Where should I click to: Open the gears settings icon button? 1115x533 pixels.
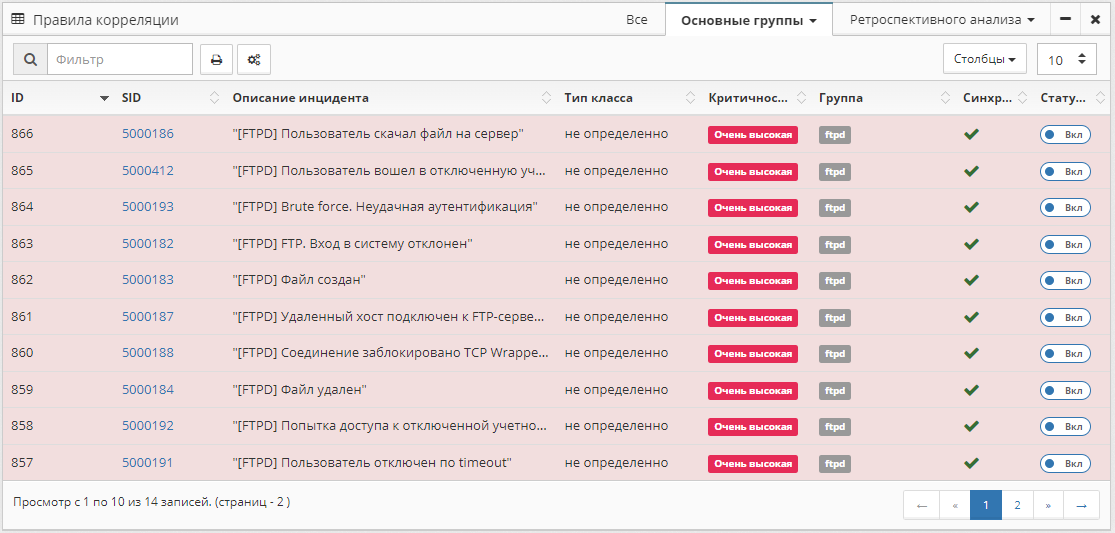coord(254,60)
